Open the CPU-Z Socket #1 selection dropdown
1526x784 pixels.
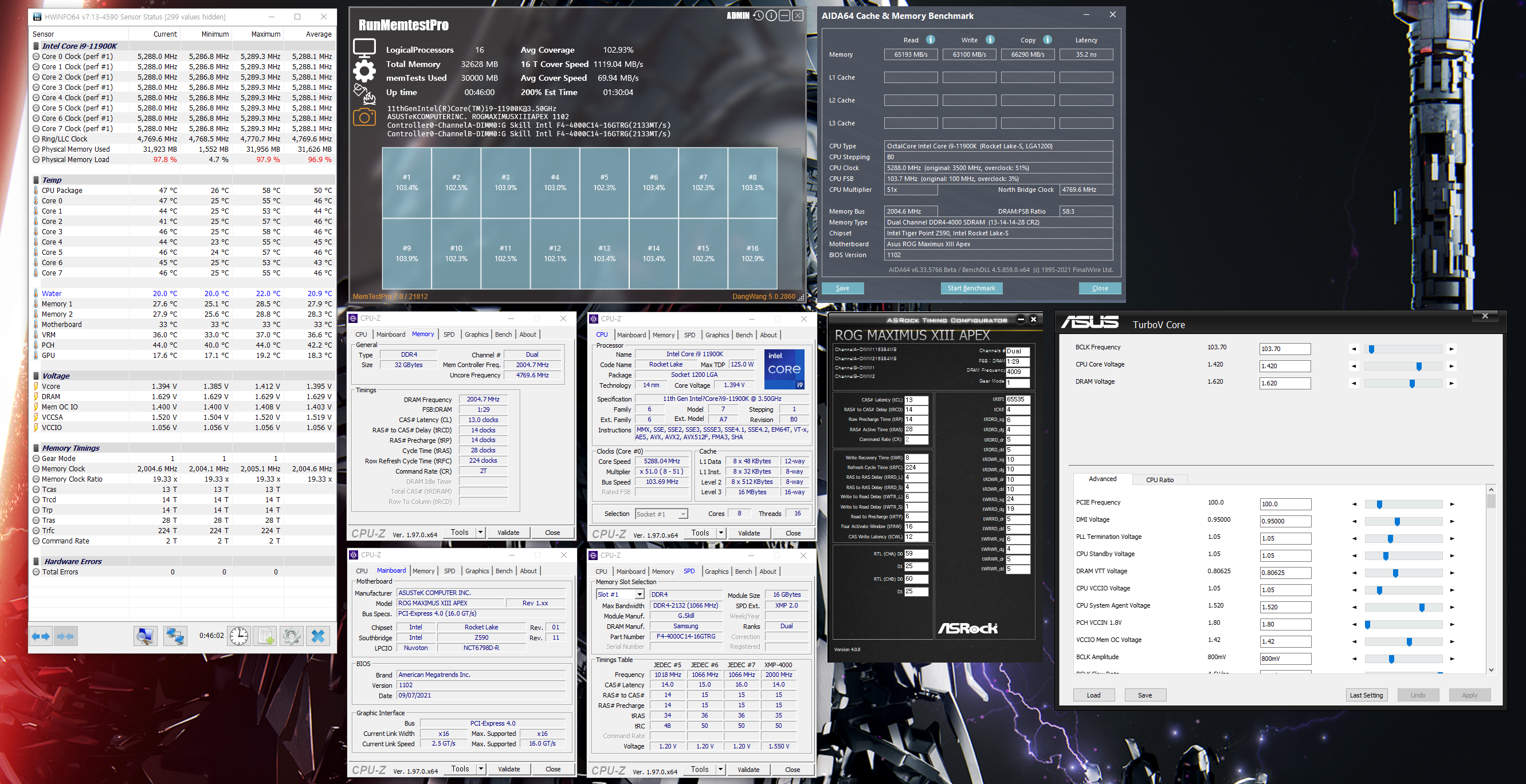pos(682,514)
